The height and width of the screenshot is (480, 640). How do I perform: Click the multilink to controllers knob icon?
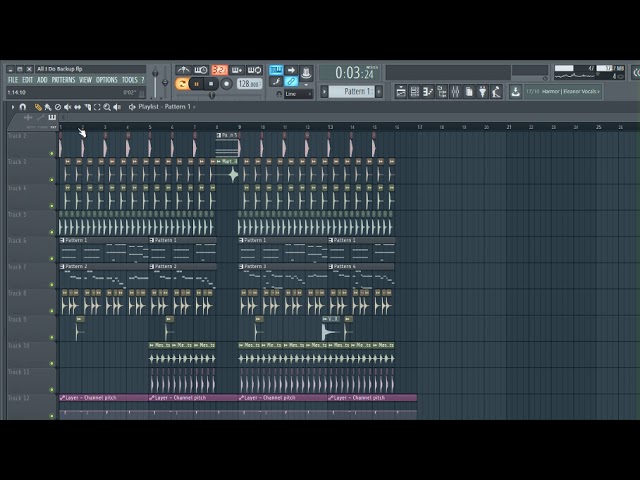pos(306,73)
